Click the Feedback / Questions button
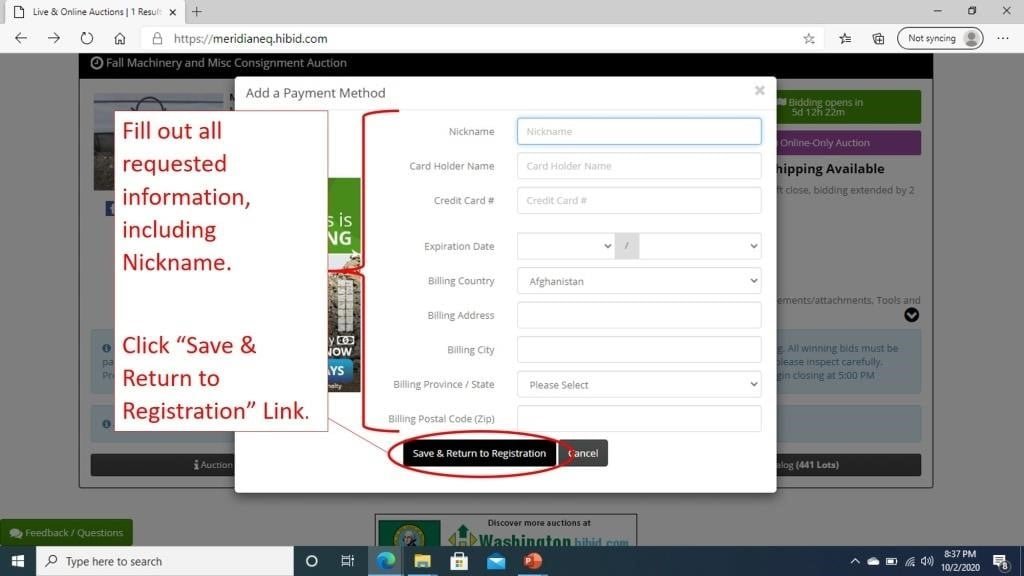 coord(66,533)
